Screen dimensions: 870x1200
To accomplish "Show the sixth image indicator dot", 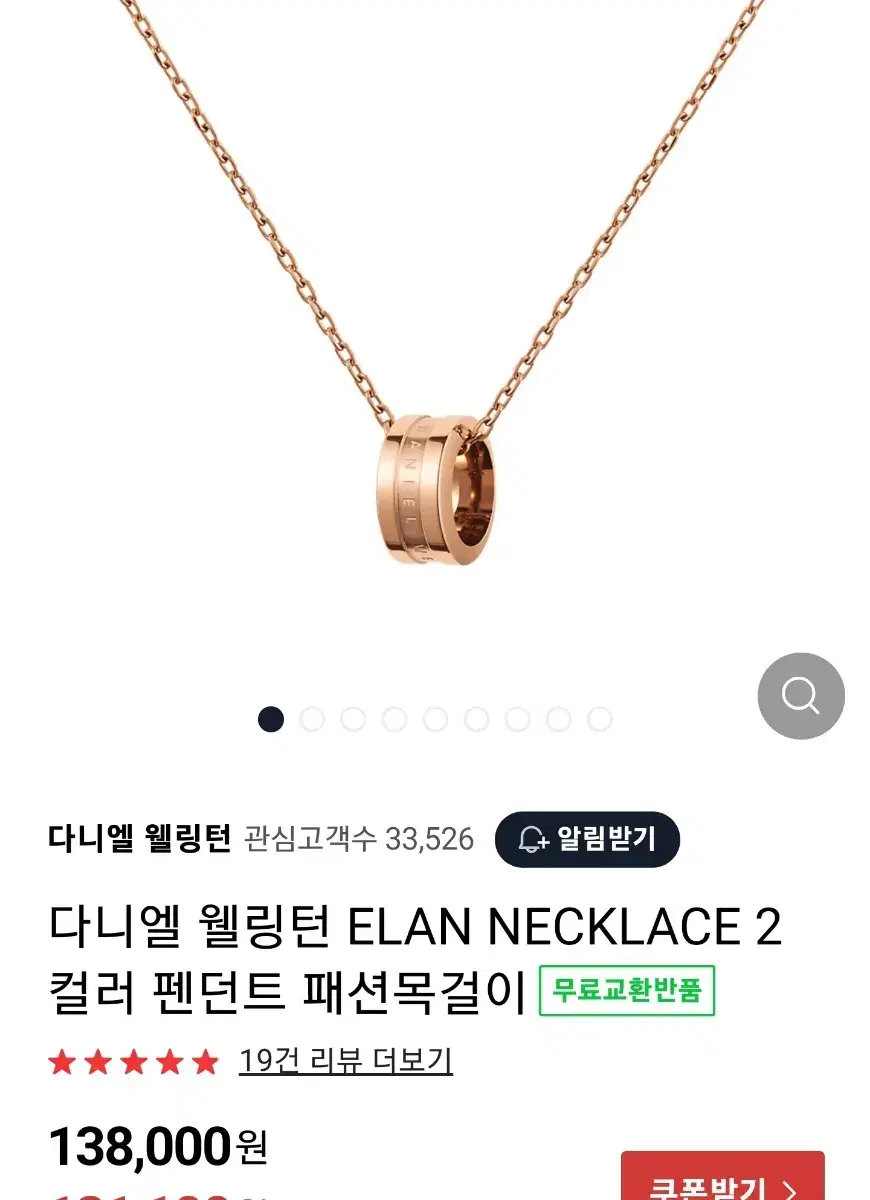I will [476, 719].
